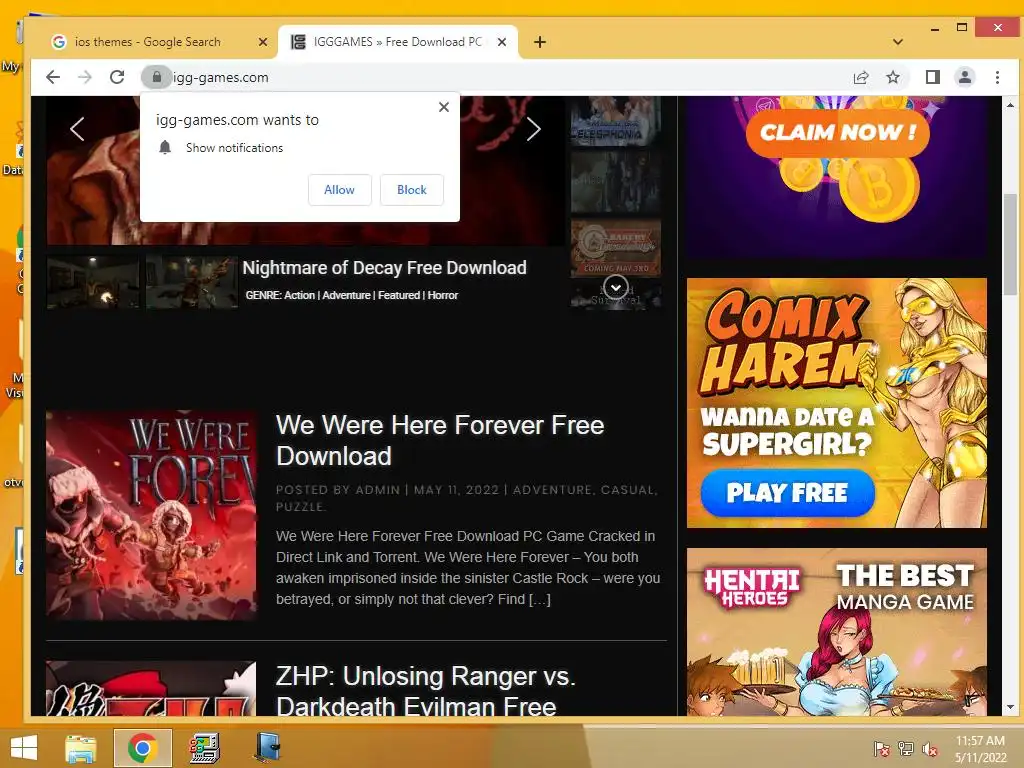Open the Featured genre link
This screenshot has width=1024, height=768.
tap(399, 295)
